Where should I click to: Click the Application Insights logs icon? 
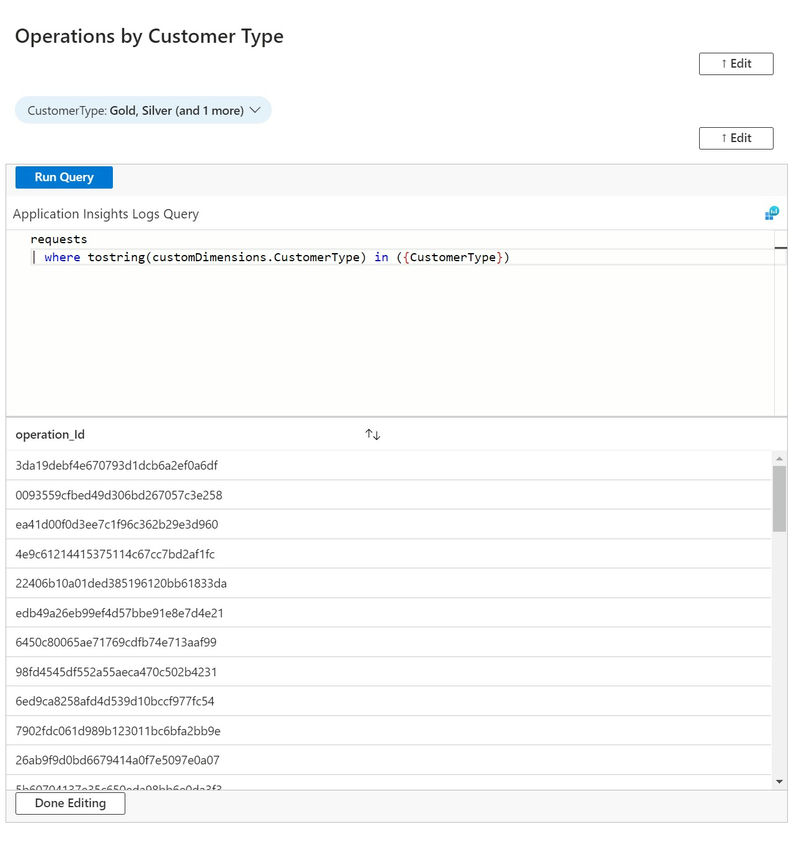pyautogui.click(x=770, y=213)
